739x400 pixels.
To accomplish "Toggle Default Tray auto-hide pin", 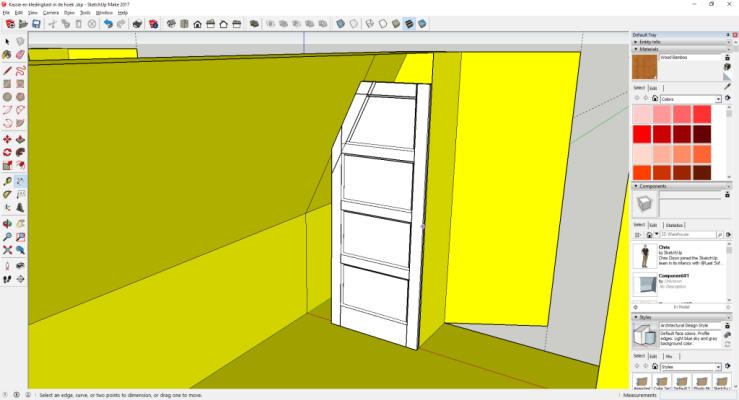I will pos(728,35).
